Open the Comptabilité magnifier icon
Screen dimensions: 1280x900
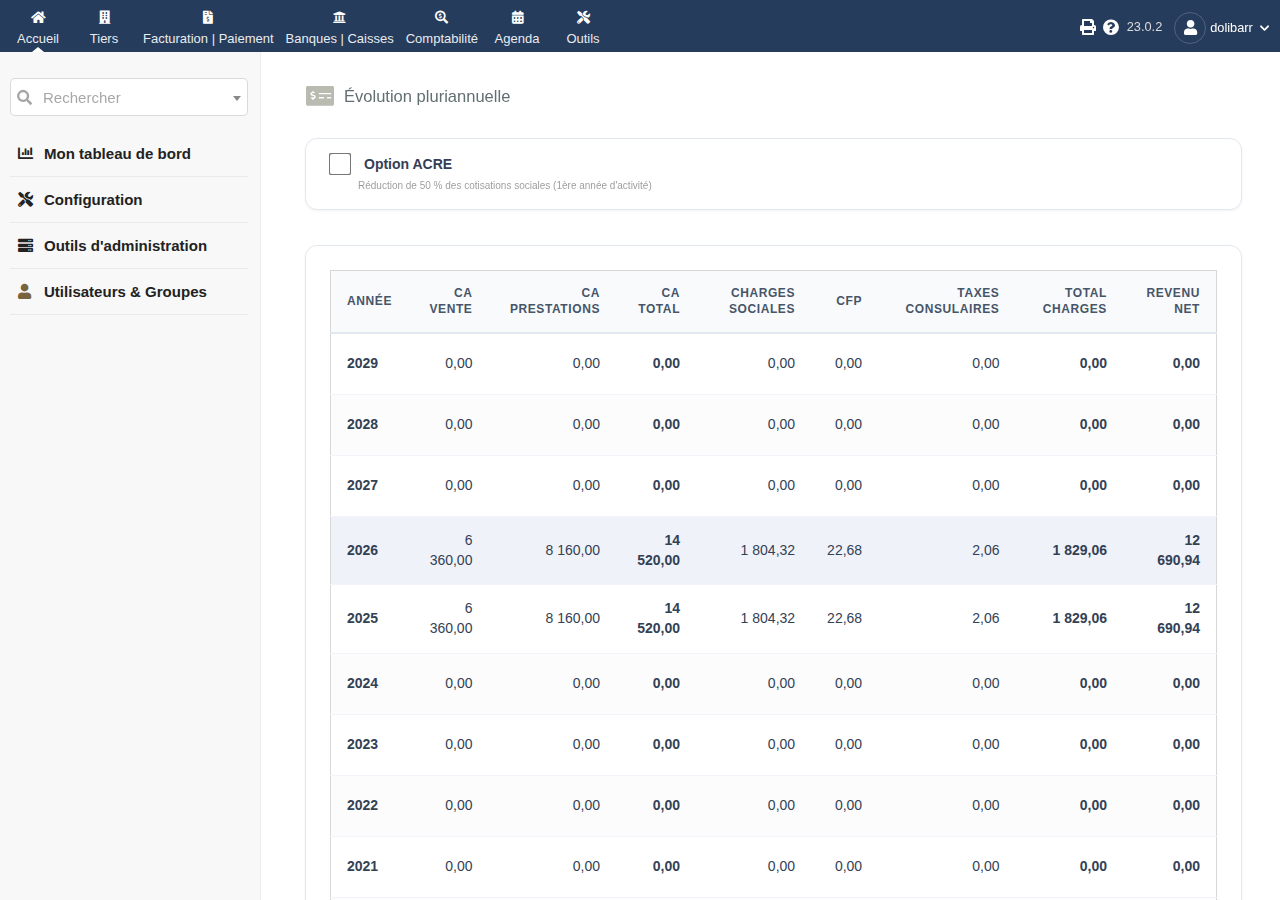tap(442, 17)
